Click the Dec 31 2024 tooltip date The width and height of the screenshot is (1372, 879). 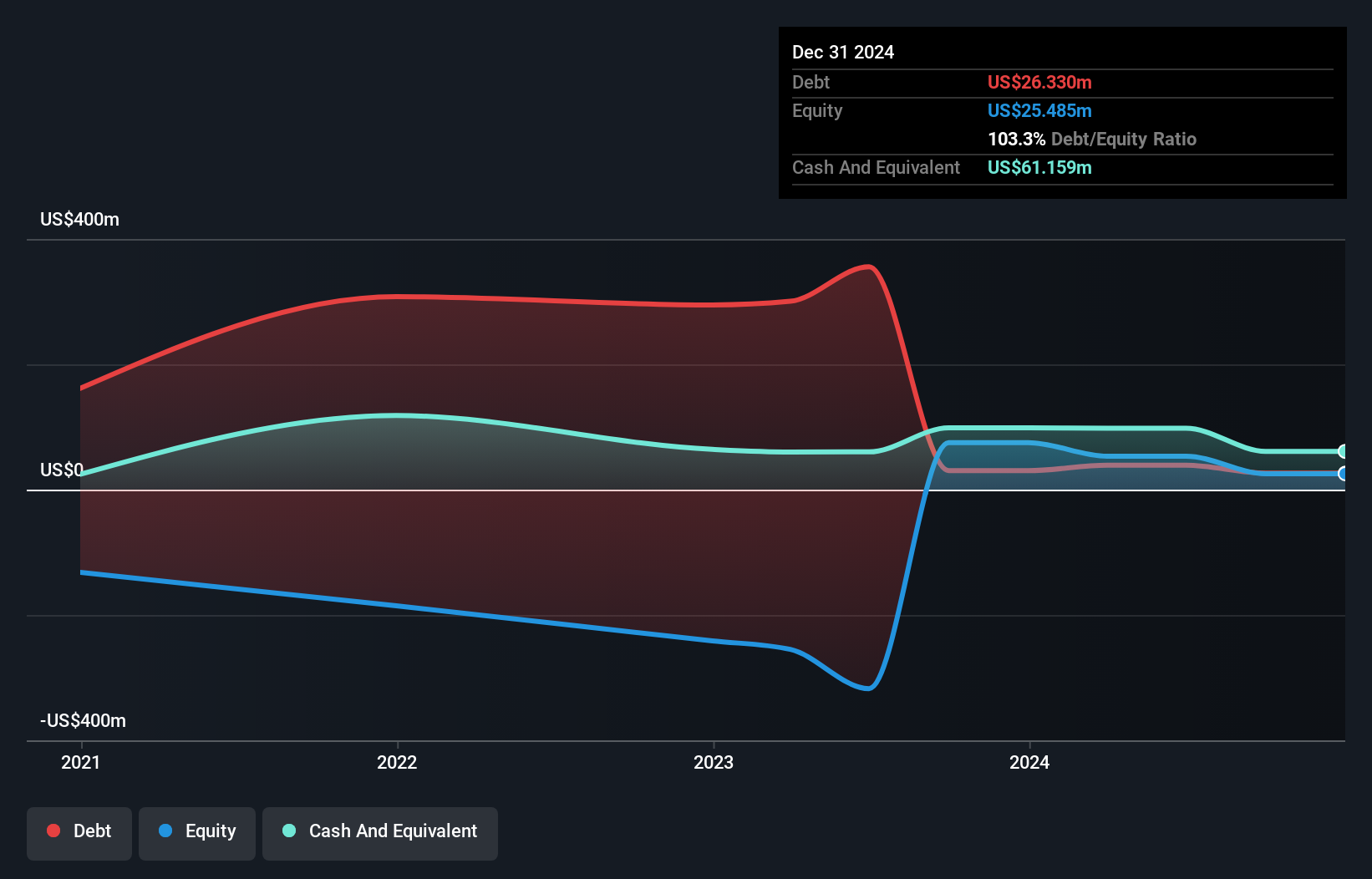843,52
